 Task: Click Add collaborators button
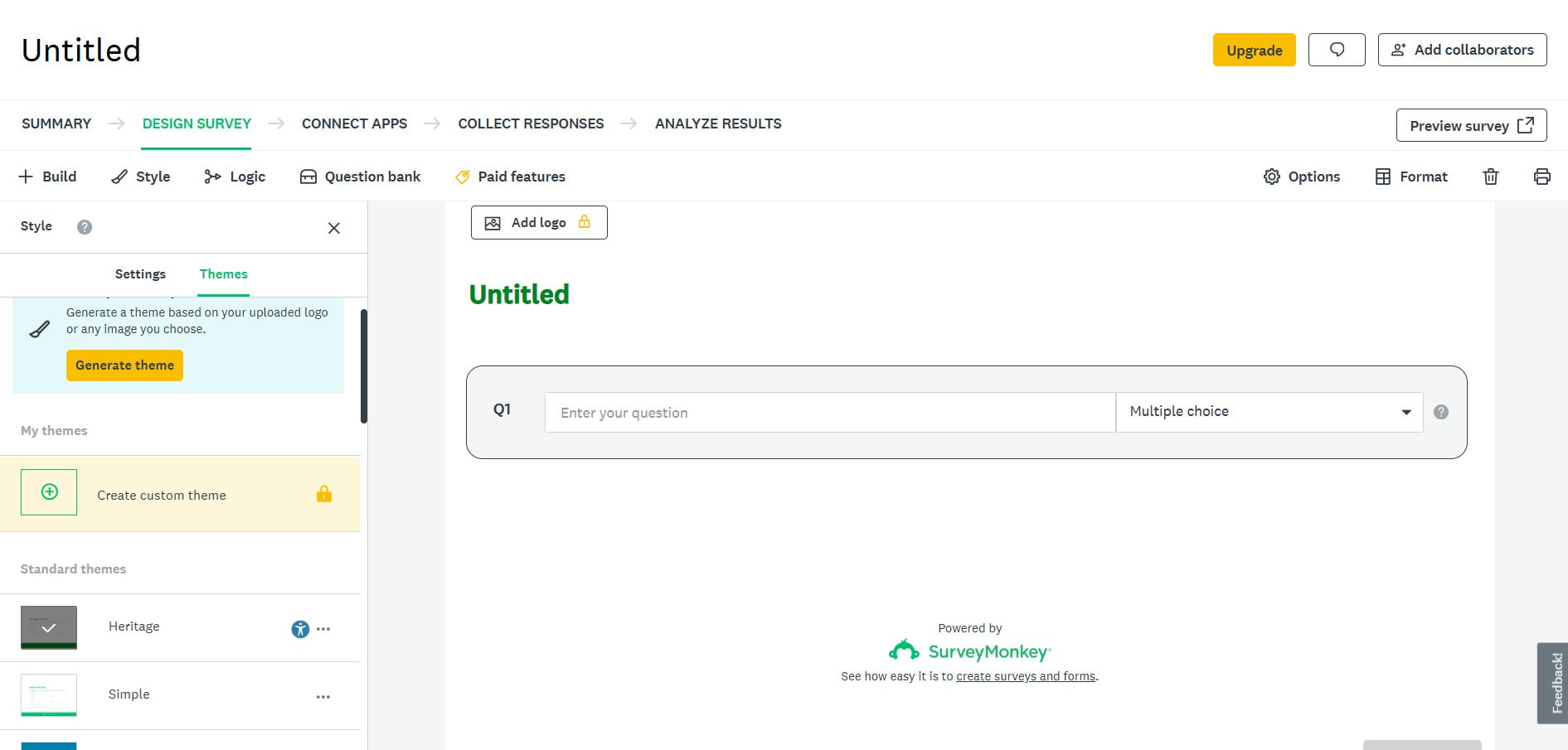click(1462, 50)
